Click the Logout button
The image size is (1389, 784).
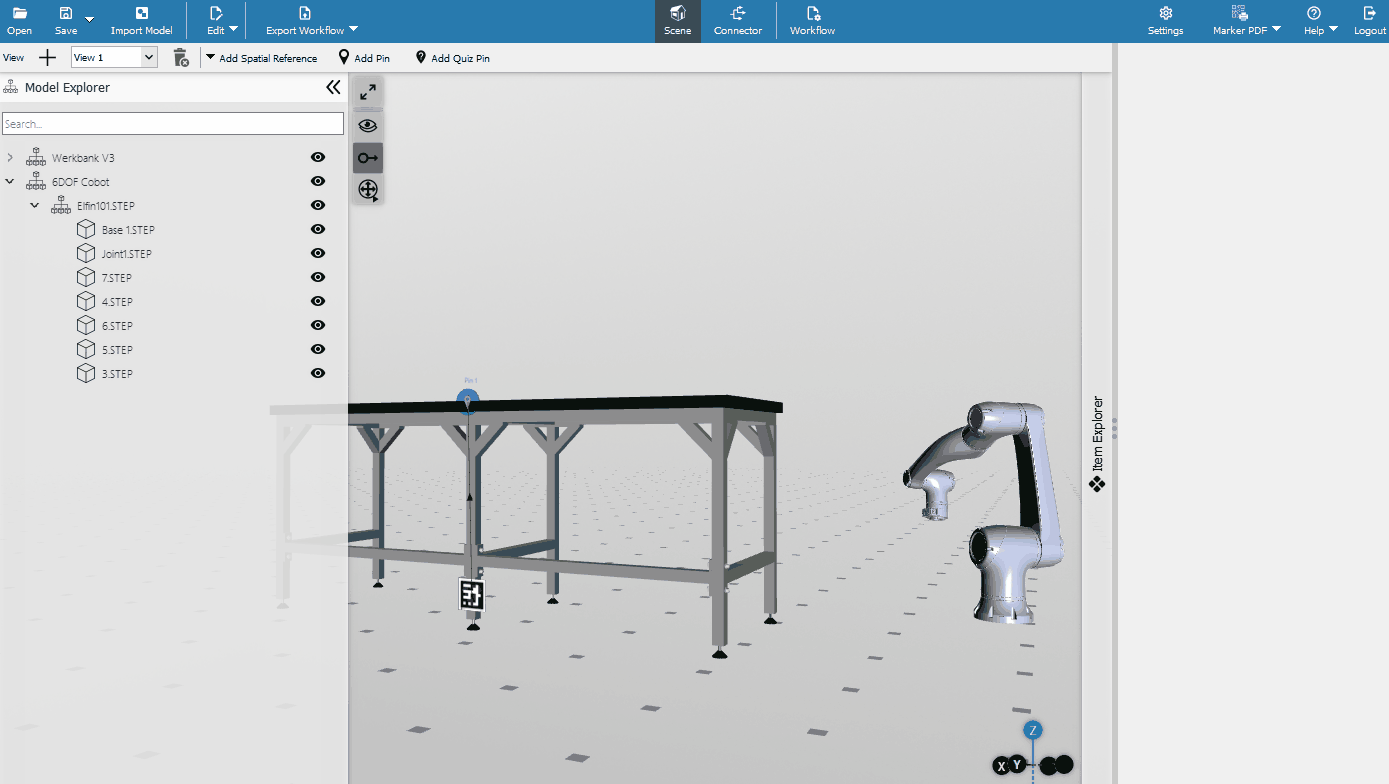pos(1370,21)
